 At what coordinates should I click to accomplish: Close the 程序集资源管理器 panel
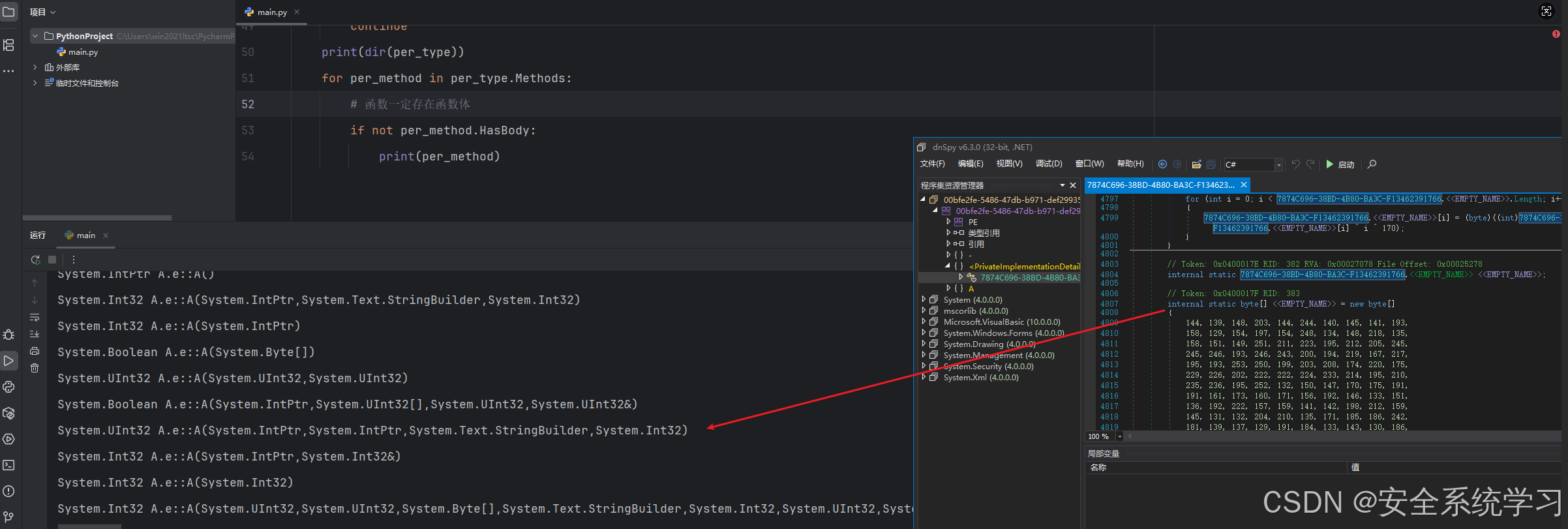pyautogui.click(x=1073, y=186)
